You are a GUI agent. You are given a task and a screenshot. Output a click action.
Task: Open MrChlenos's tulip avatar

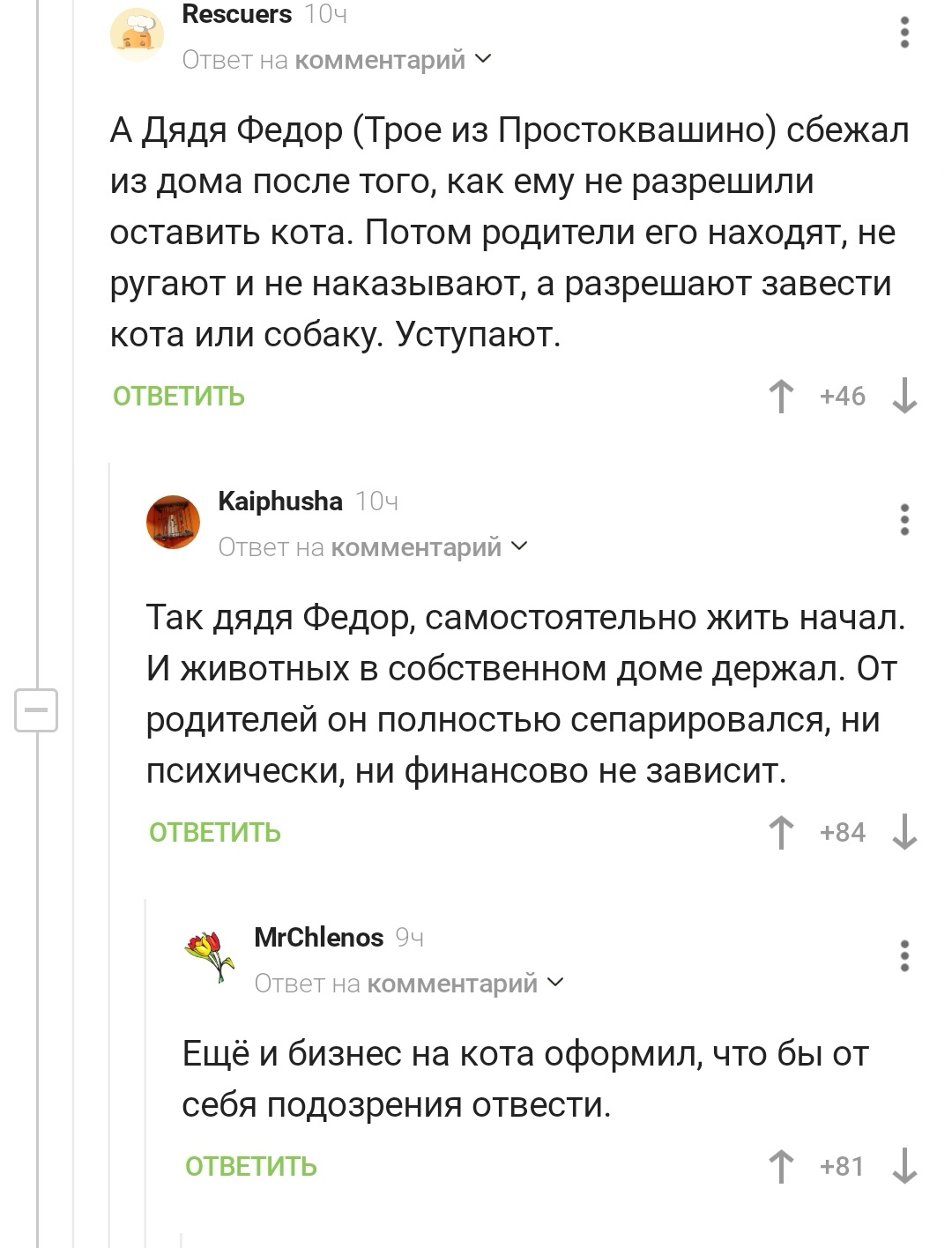pyautogui.click(x=209, y=955)
